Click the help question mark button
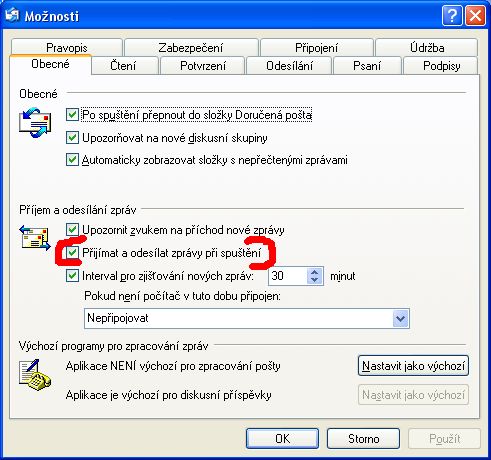Viewport: 491px width, 460px height. 452,16
